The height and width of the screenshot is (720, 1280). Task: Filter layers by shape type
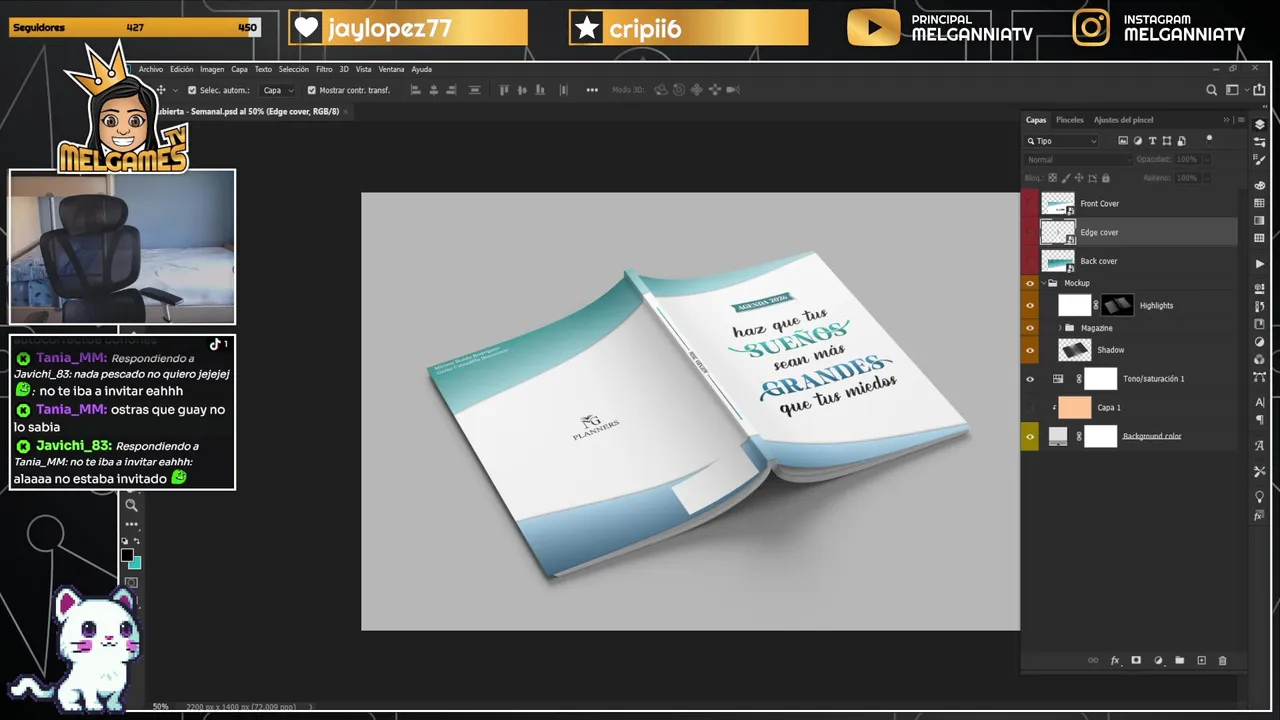[1167, 141]
